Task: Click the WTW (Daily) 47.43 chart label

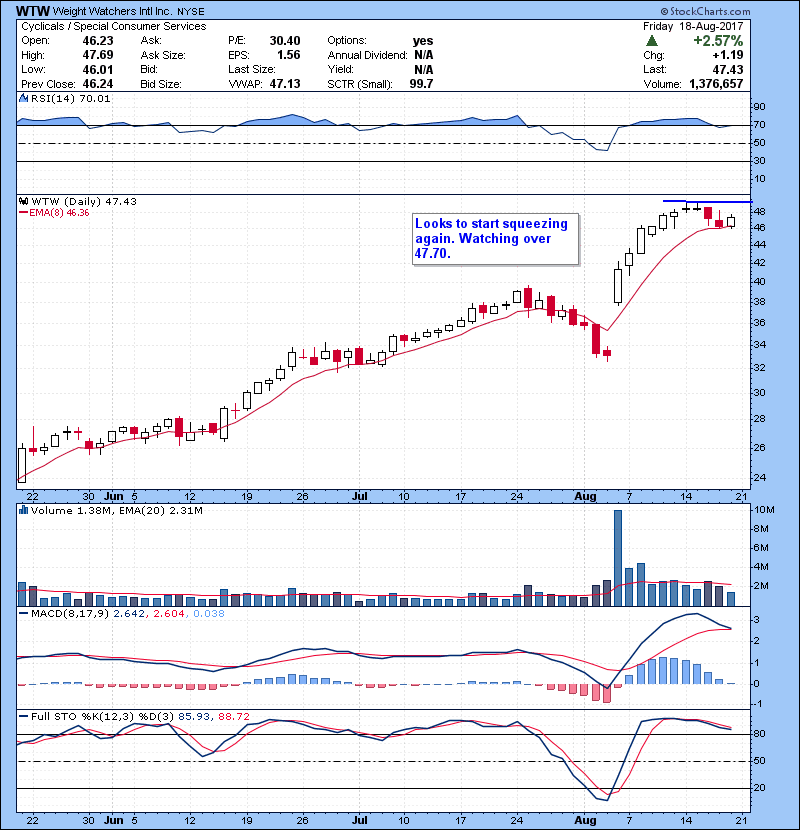Action: point(84,202)
